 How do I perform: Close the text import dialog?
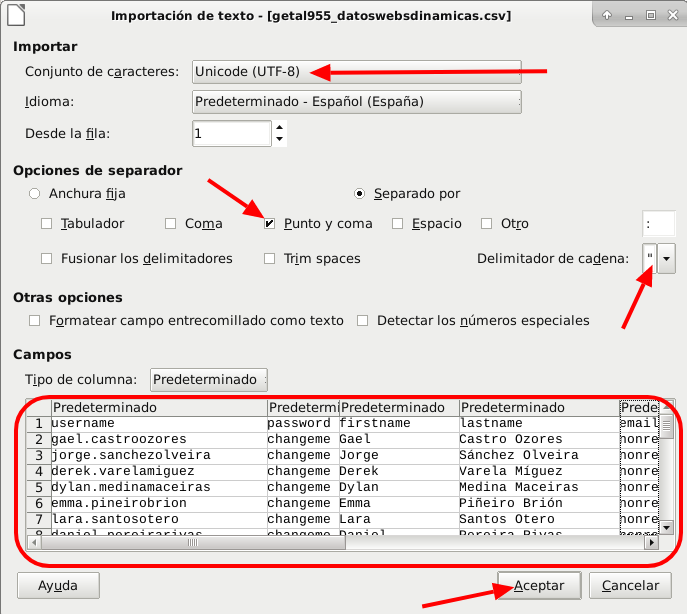pos(673,15)
